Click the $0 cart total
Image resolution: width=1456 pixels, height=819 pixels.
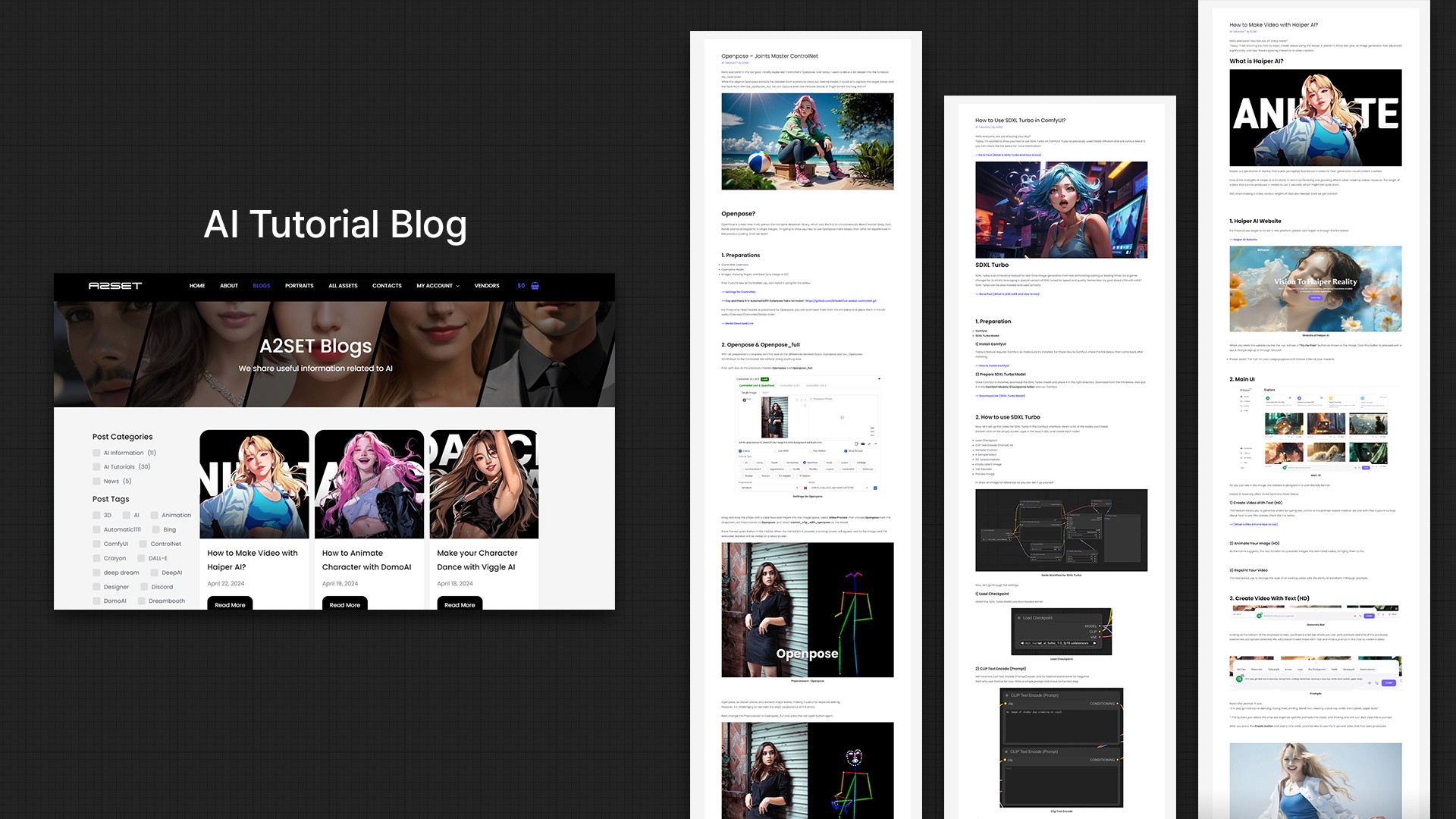point(521,286)
